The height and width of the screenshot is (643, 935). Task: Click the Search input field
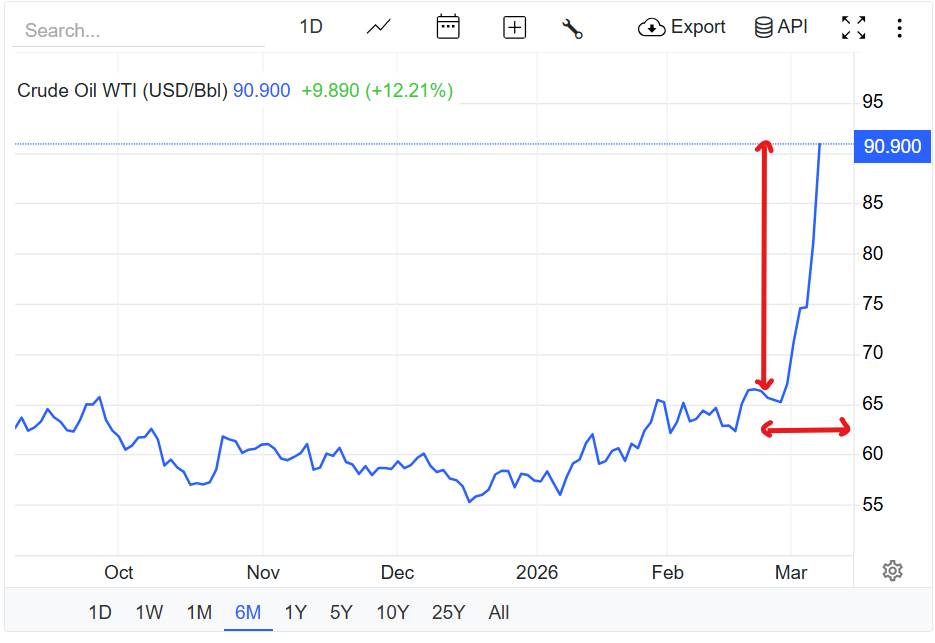tap(138, 30)
